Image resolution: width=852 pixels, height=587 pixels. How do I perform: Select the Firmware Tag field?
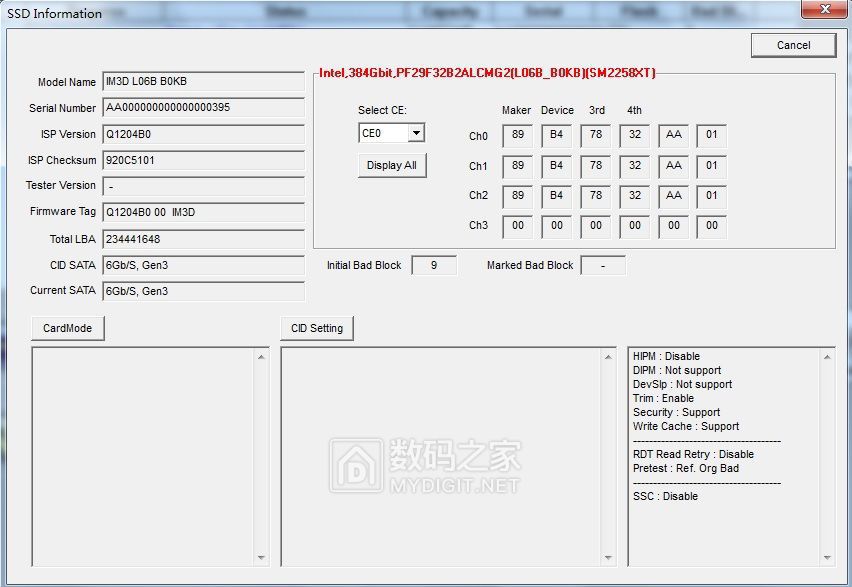pos(203,212)
